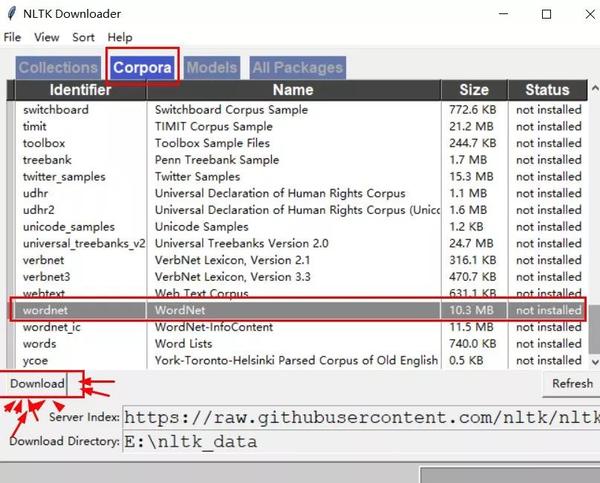This screenshot has width=600, height=483.
Task: Open the Help menu
Action: point(120,37)
